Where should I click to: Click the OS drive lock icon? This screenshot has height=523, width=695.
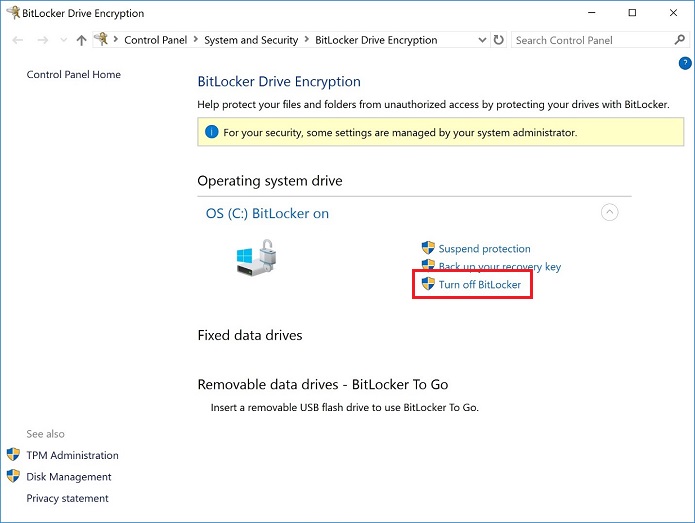click(256, 258)
